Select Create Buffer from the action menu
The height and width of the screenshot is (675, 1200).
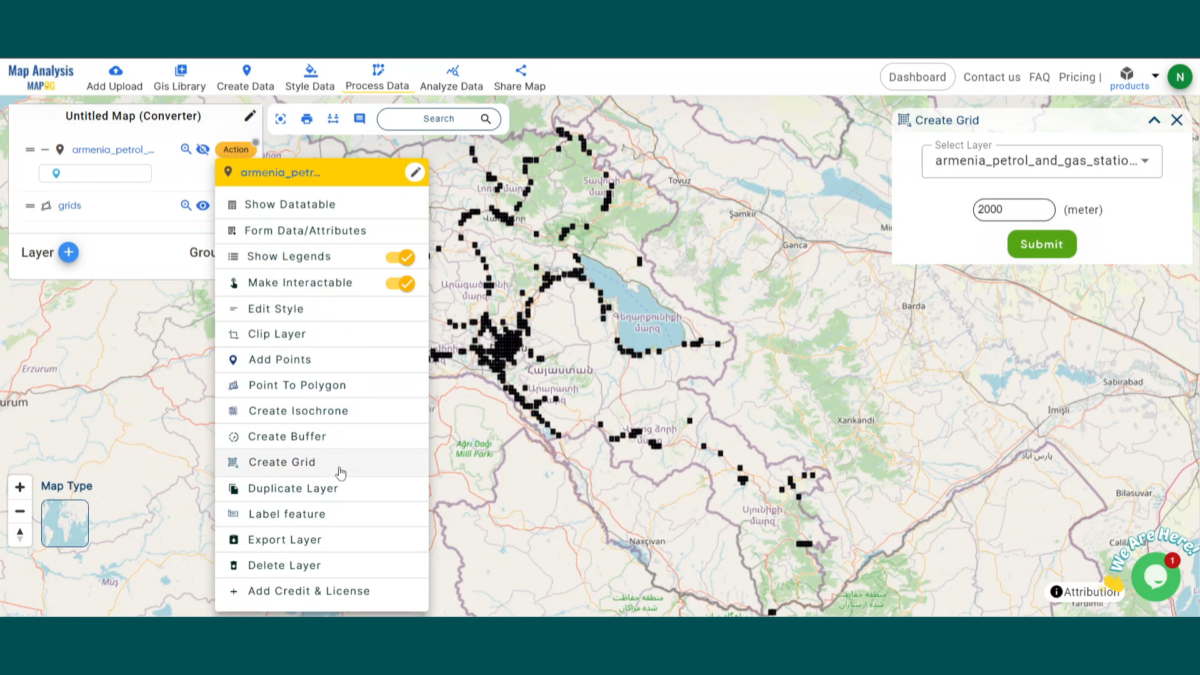click(287, 436)
